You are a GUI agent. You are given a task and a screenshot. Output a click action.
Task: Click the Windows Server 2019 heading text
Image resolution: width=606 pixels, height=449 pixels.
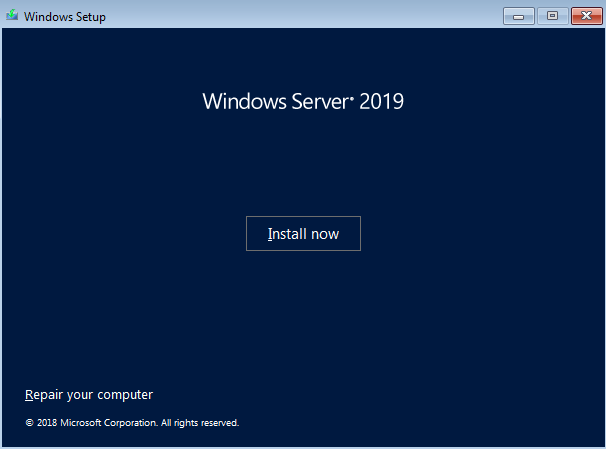303,101
